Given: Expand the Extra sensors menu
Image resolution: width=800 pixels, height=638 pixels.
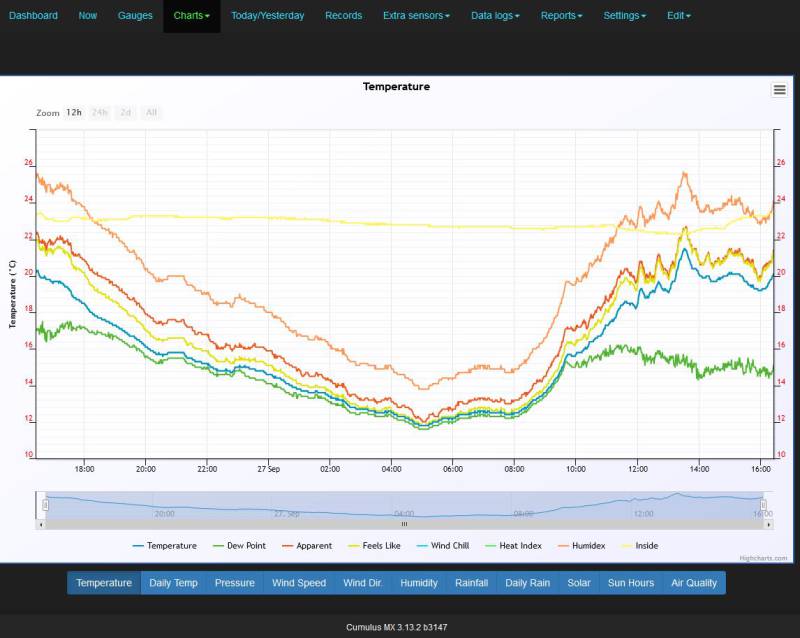Looking at the screenshot, I should 416,15.
